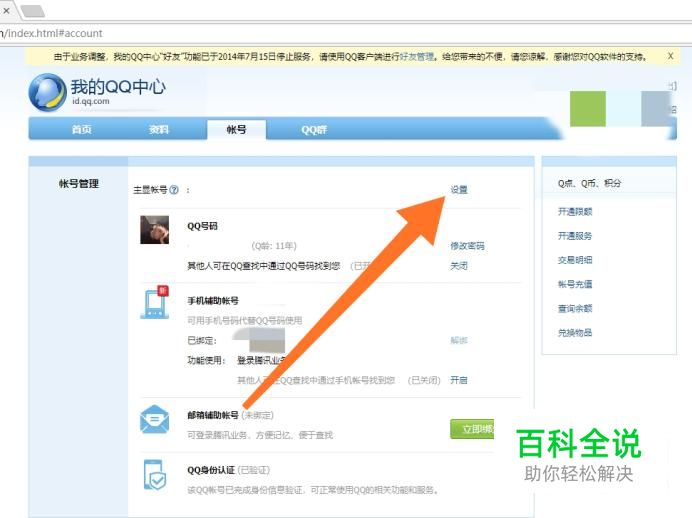Click the QQ center globe logo

coord(47,92)
